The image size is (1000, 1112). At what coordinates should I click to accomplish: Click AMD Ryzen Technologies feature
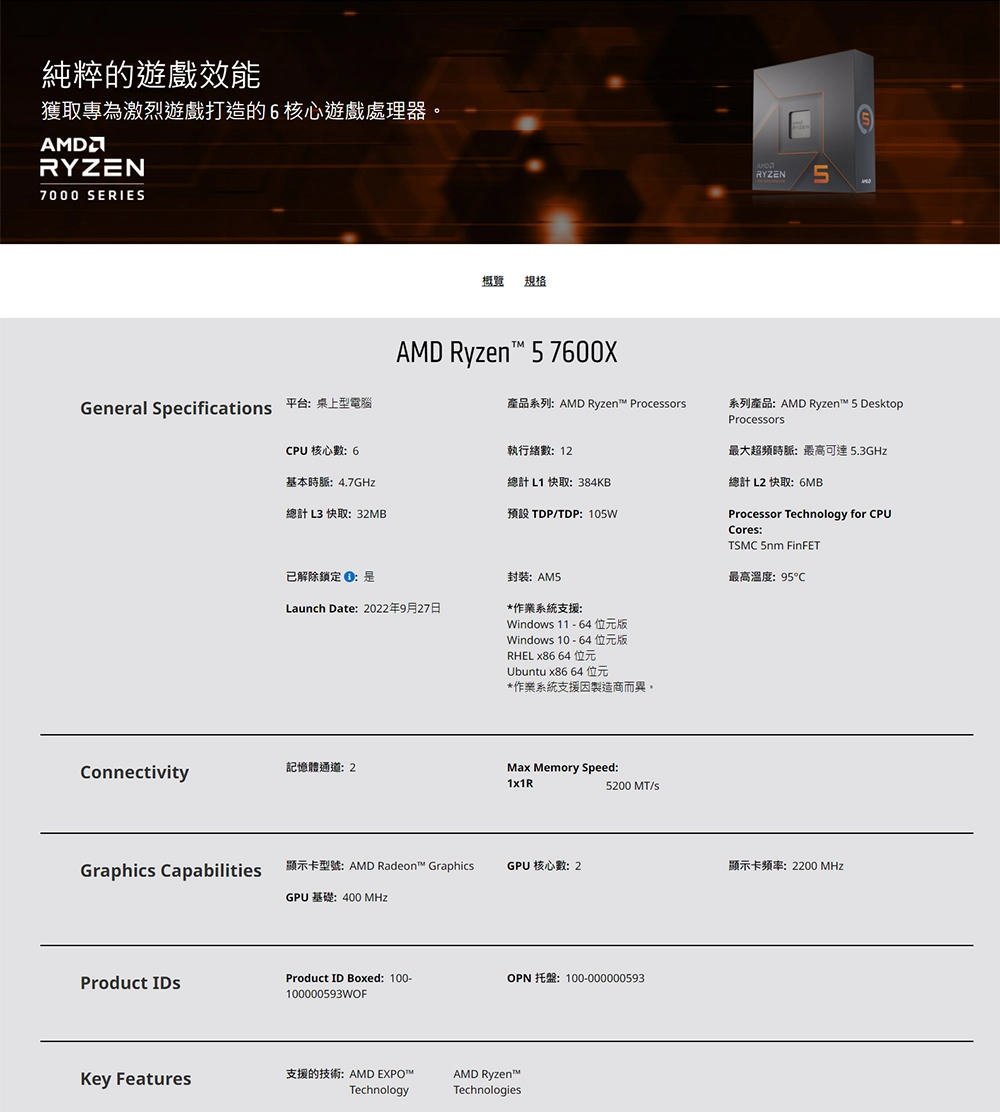pos(487,1082)
